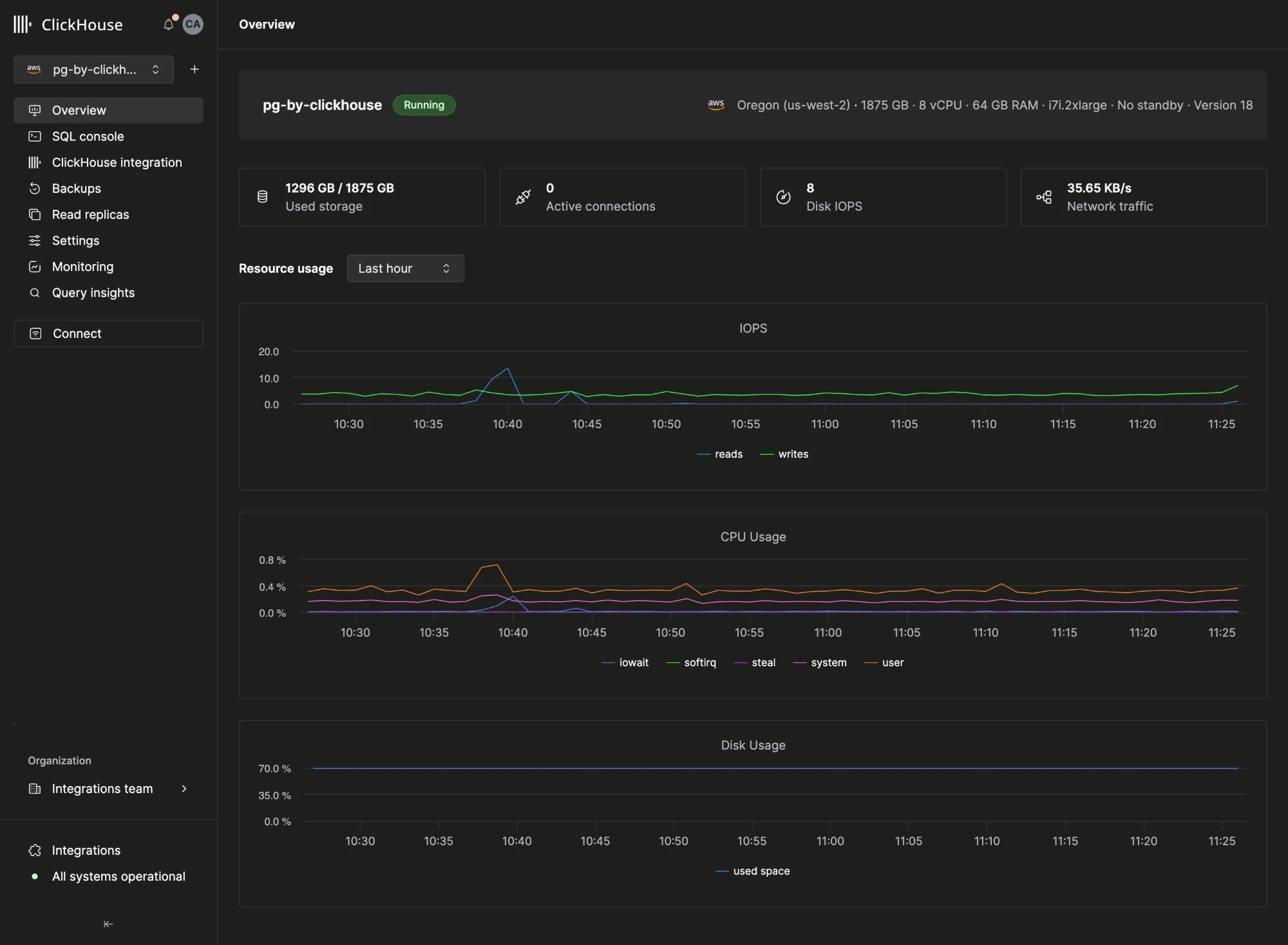Click the ClickHouse brand name text
Image resolution: width=1288 pixels, height=945 pixels.
click(x=82, y=24)
